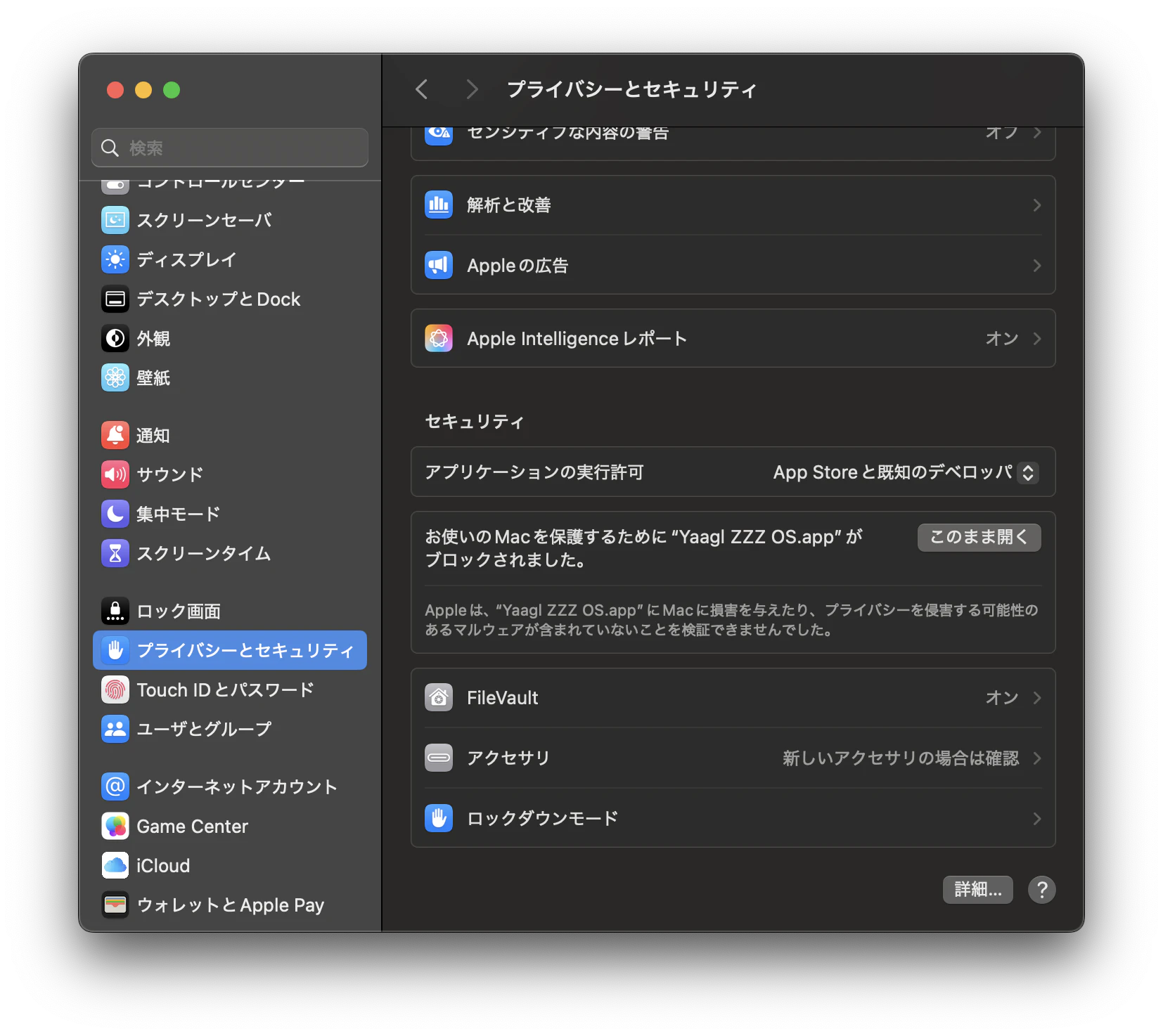This screenshot has height=1036, width=1163.
Task: Click the yellow minimize window button
Action: pyautogui.click(x=143, y=90)
